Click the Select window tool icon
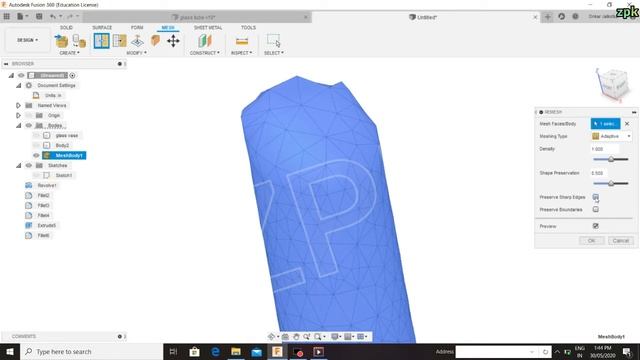The width and height of the screenshot is (640, 360). point(273,41)
